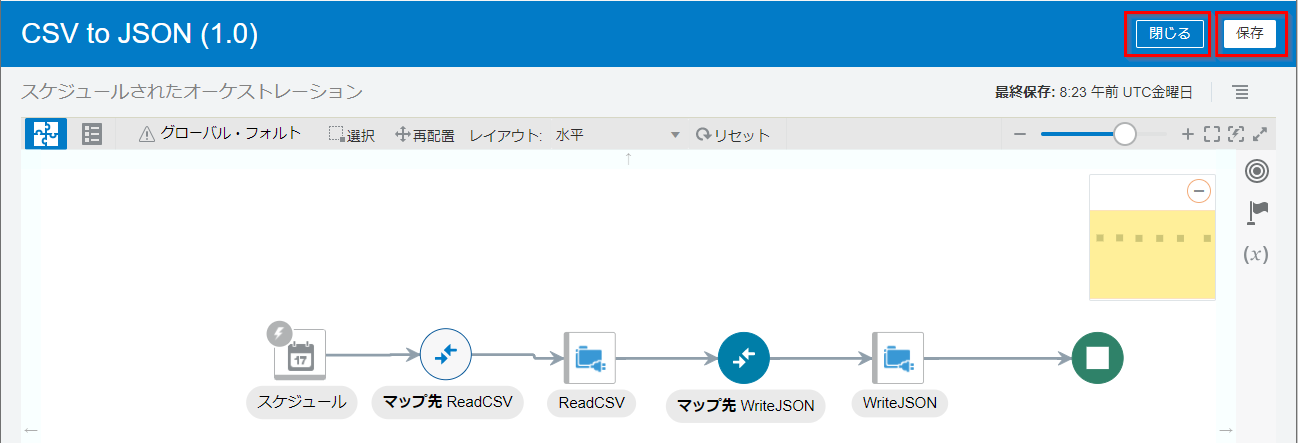The height and width of the screenshot is (443, 1298).
Task: Click the リセット layout reset option
Action: tap(733, 135)
